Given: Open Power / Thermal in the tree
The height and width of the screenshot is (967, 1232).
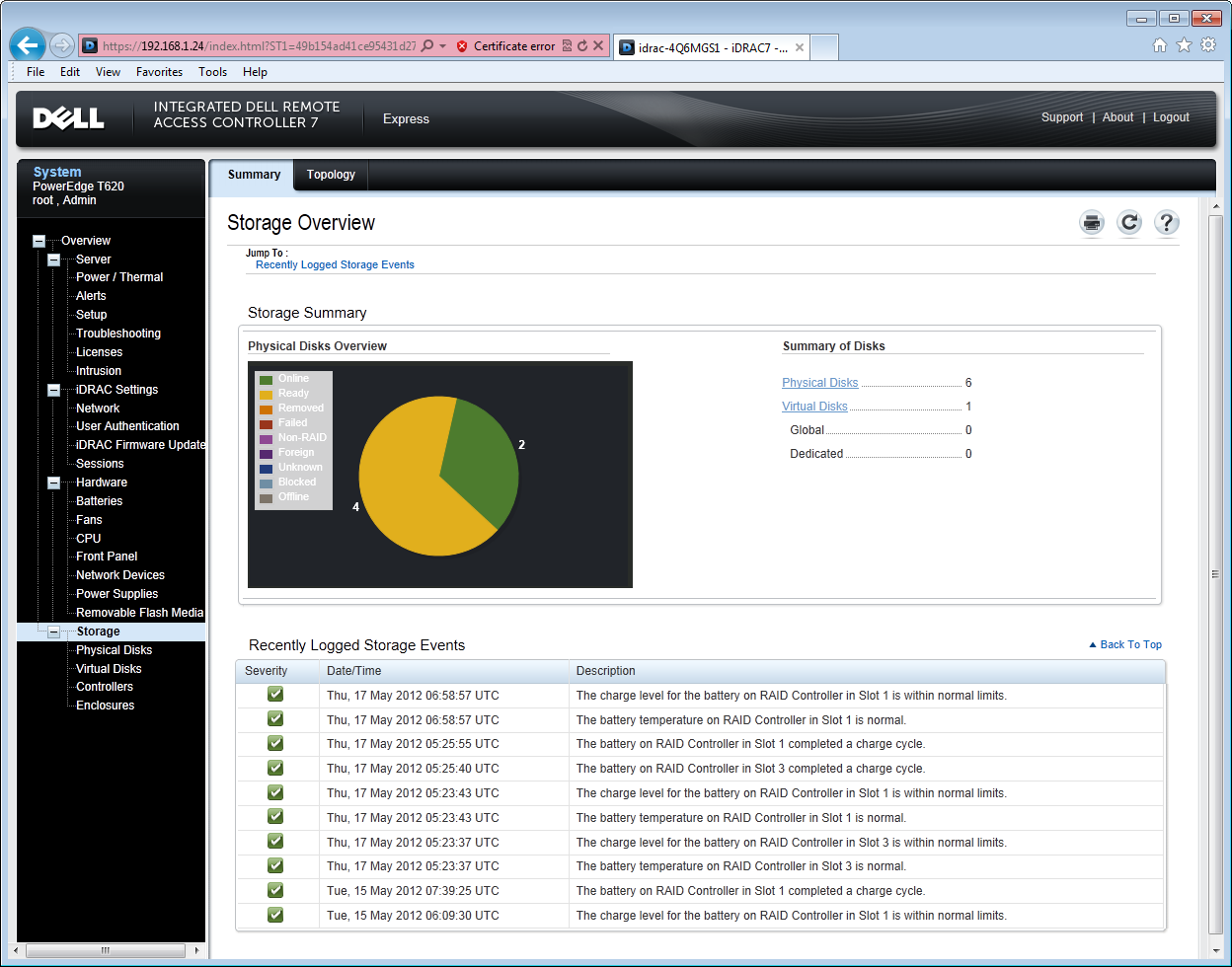Looking at the screenshot, I should tap(119, 277).
